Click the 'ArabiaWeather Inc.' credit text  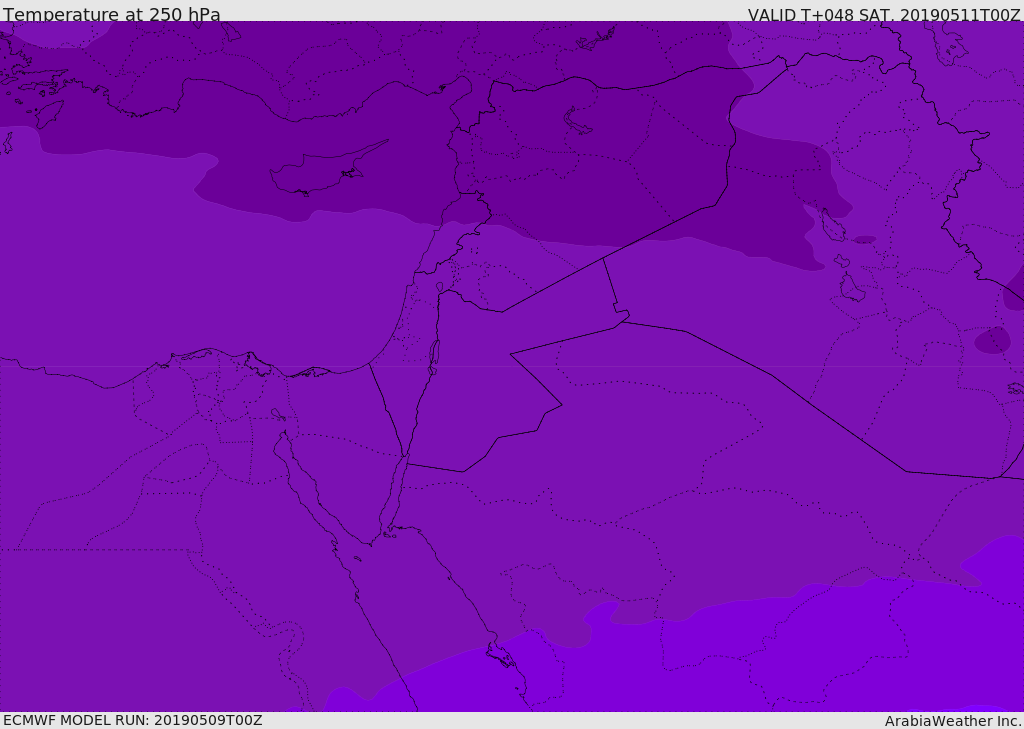point(953,721)
